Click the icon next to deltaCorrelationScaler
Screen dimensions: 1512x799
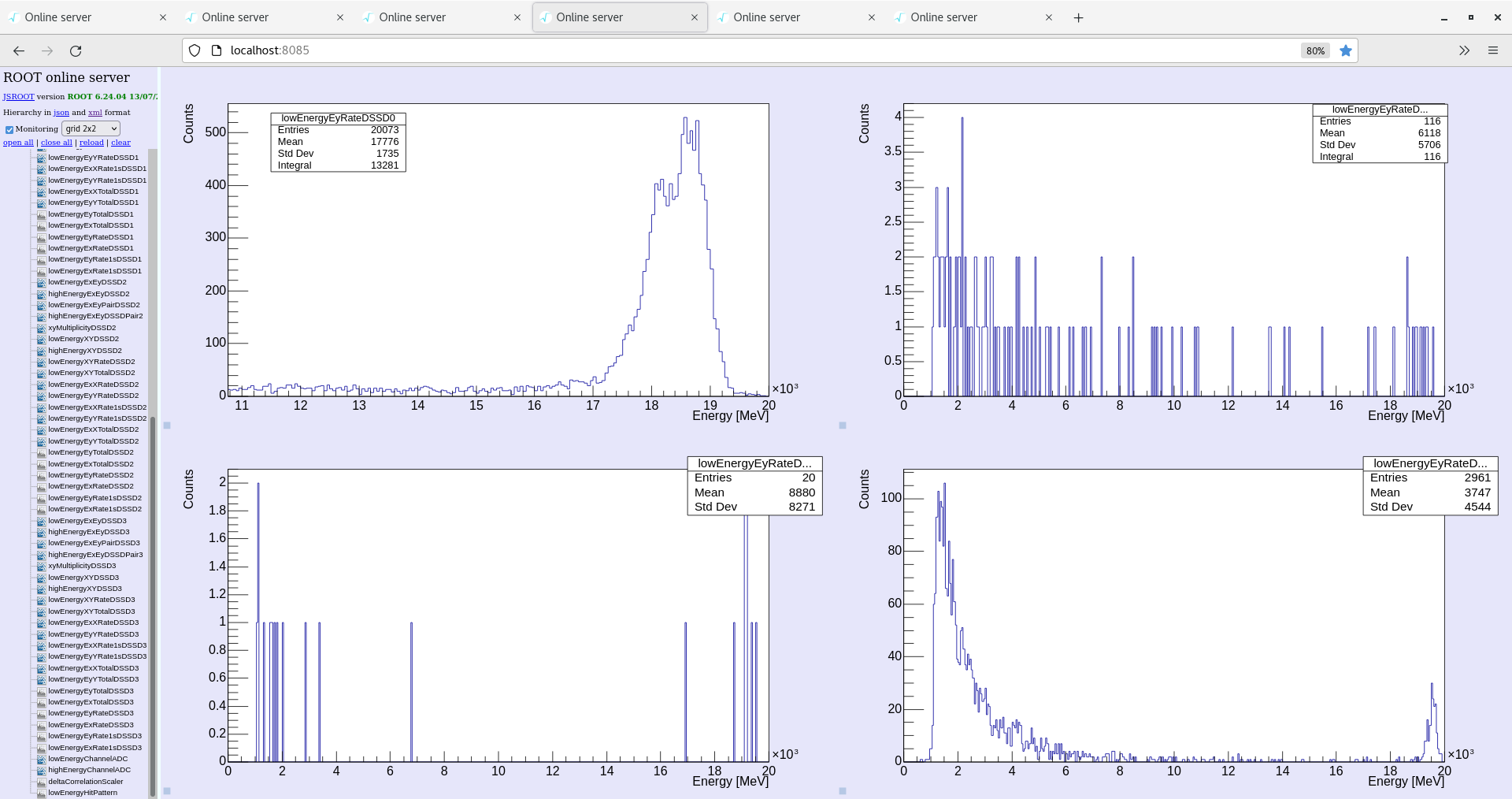[42, 782]
